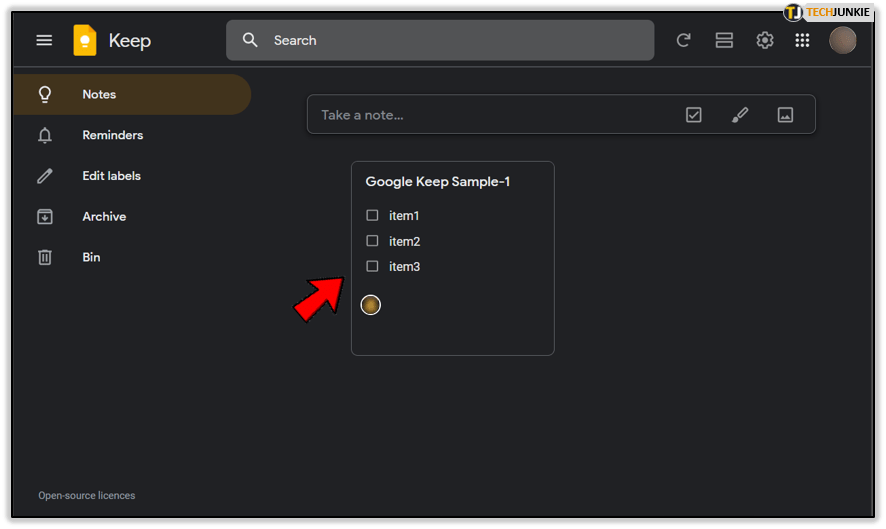Viewport: 886px width, 529px height.
Task: Check the item1 checkbox
Action: (x=372, y=215)
